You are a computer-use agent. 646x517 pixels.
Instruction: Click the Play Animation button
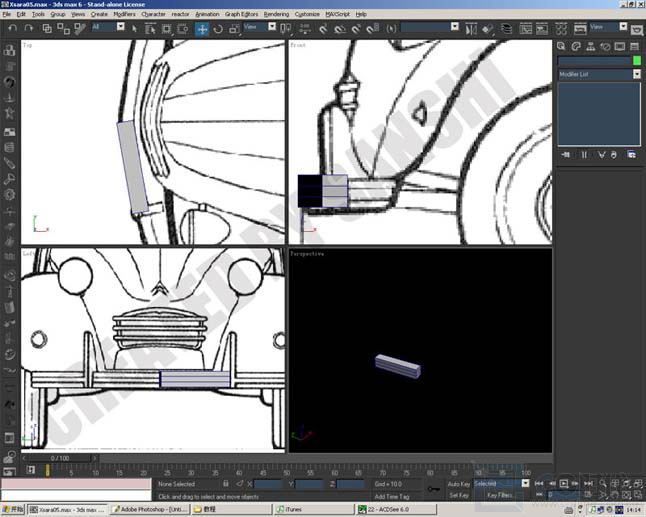564,483
